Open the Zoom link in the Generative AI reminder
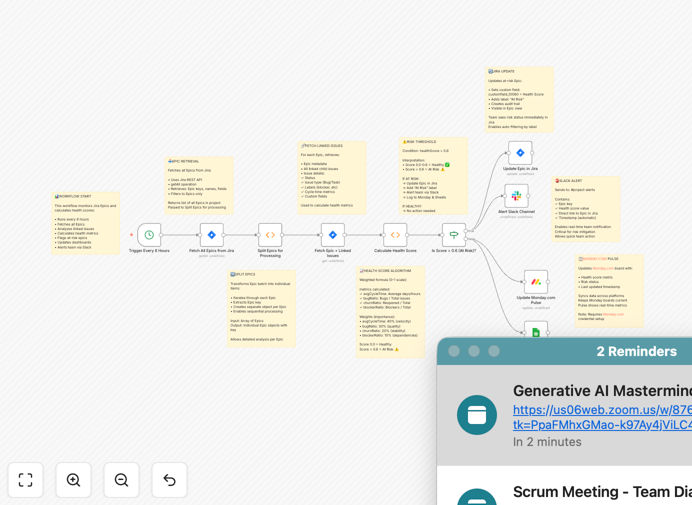This screenshot has width=692, height=505. pyautogui.click(x=602, y=417)
